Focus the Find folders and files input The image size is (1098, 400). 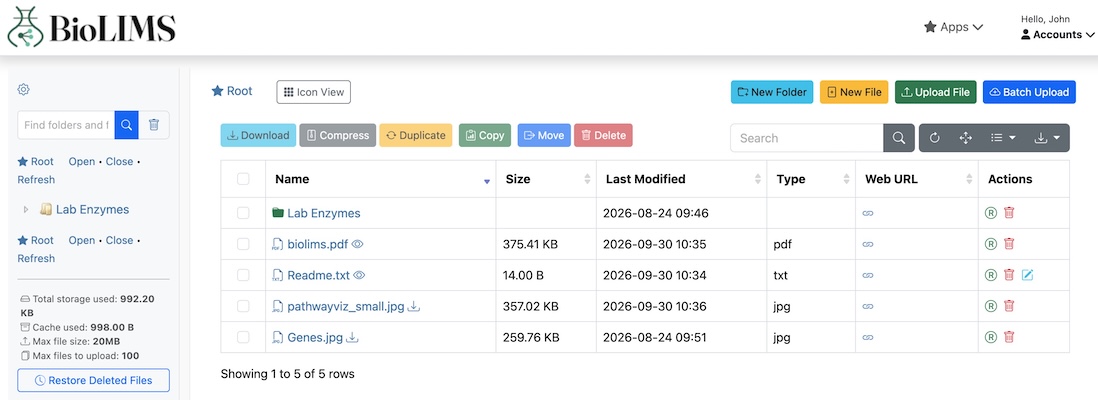click(x=66, y=125)
